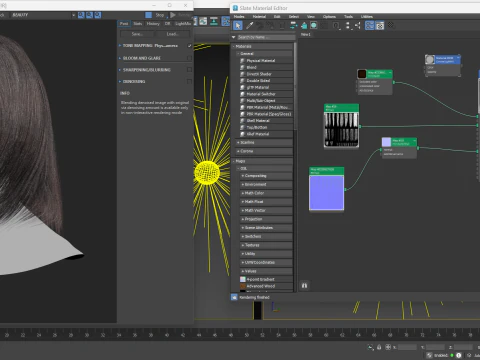Expand the Tone Mapping section
The height and width of the screenshot is (360, 480).
(x=120, y=46)
